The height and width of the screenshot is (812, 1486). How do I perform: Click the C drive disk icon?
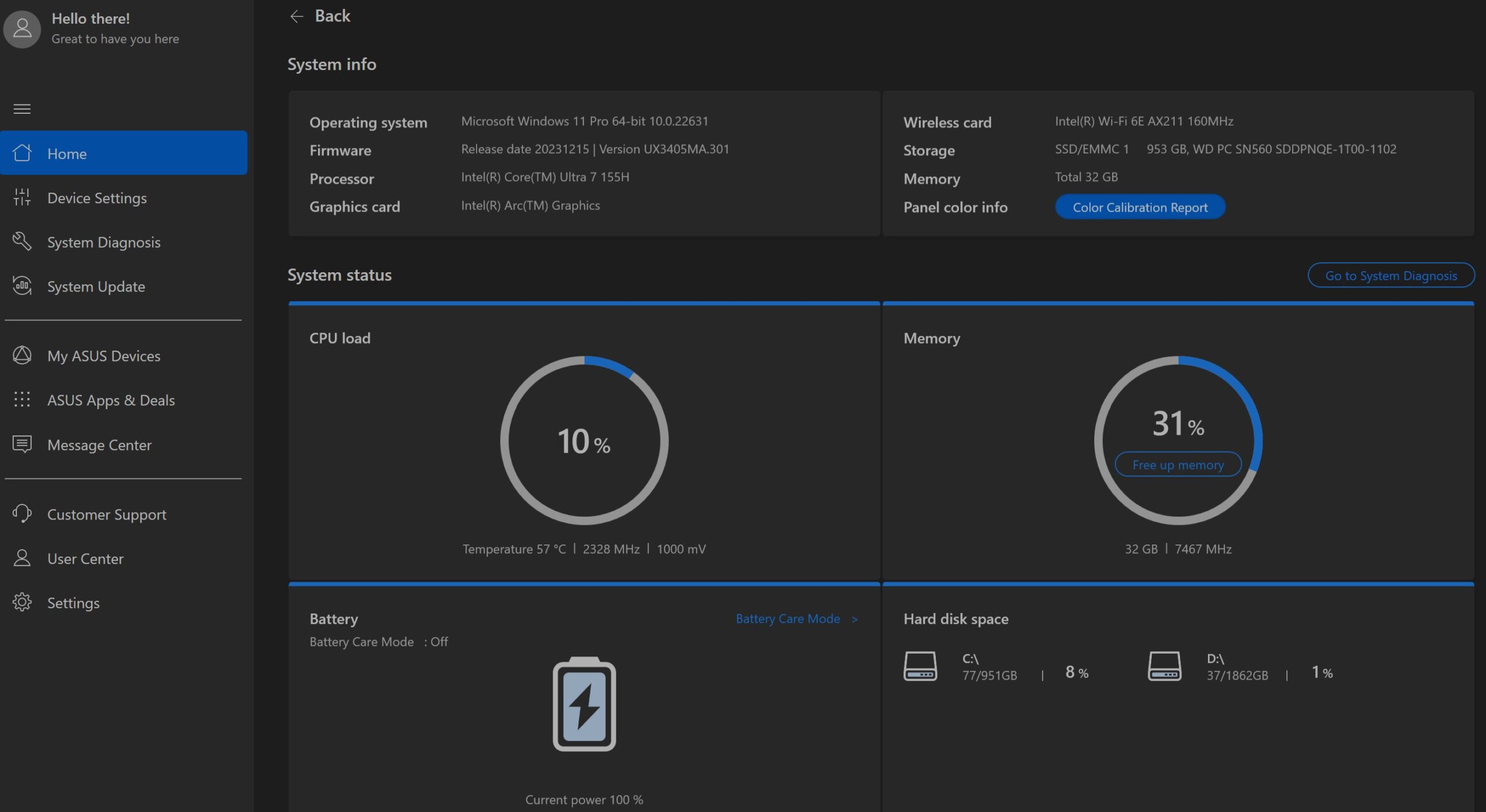tap(920, 666)
